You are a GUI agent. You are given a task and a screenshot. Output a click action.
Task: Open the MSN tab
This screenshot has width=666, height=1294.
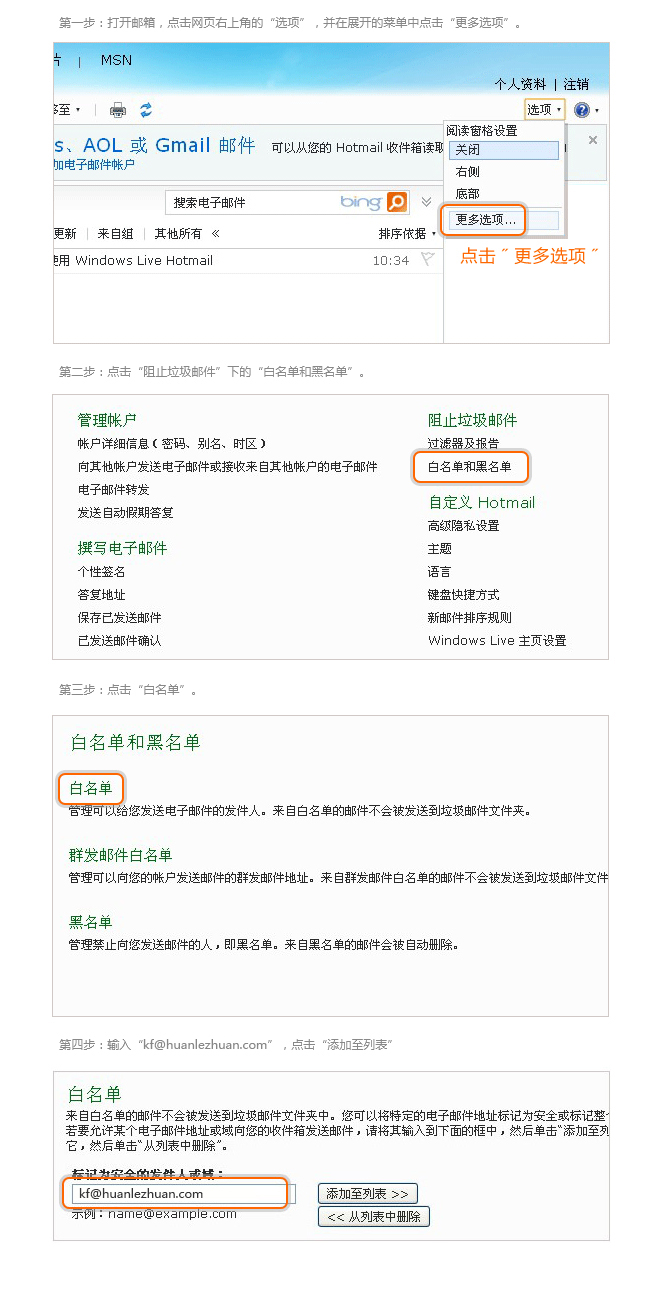click(x=116, y=60)
